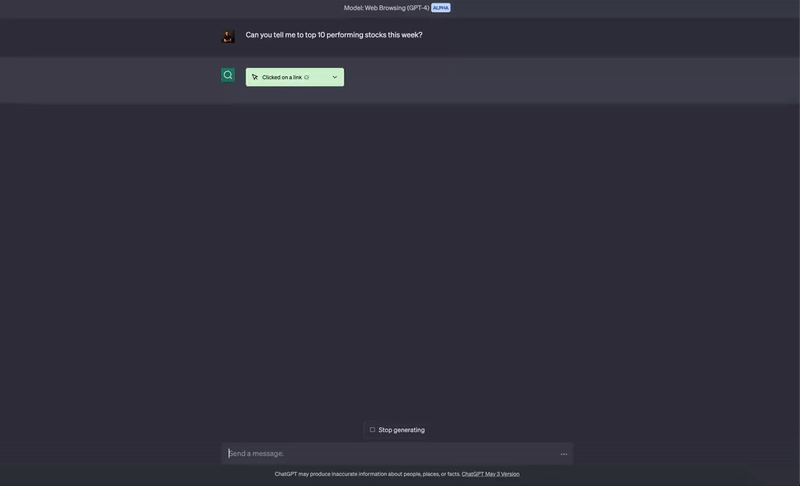Screen dimensions: 800x486
Task: Click the assistant response row background
Action: point(561,81)
